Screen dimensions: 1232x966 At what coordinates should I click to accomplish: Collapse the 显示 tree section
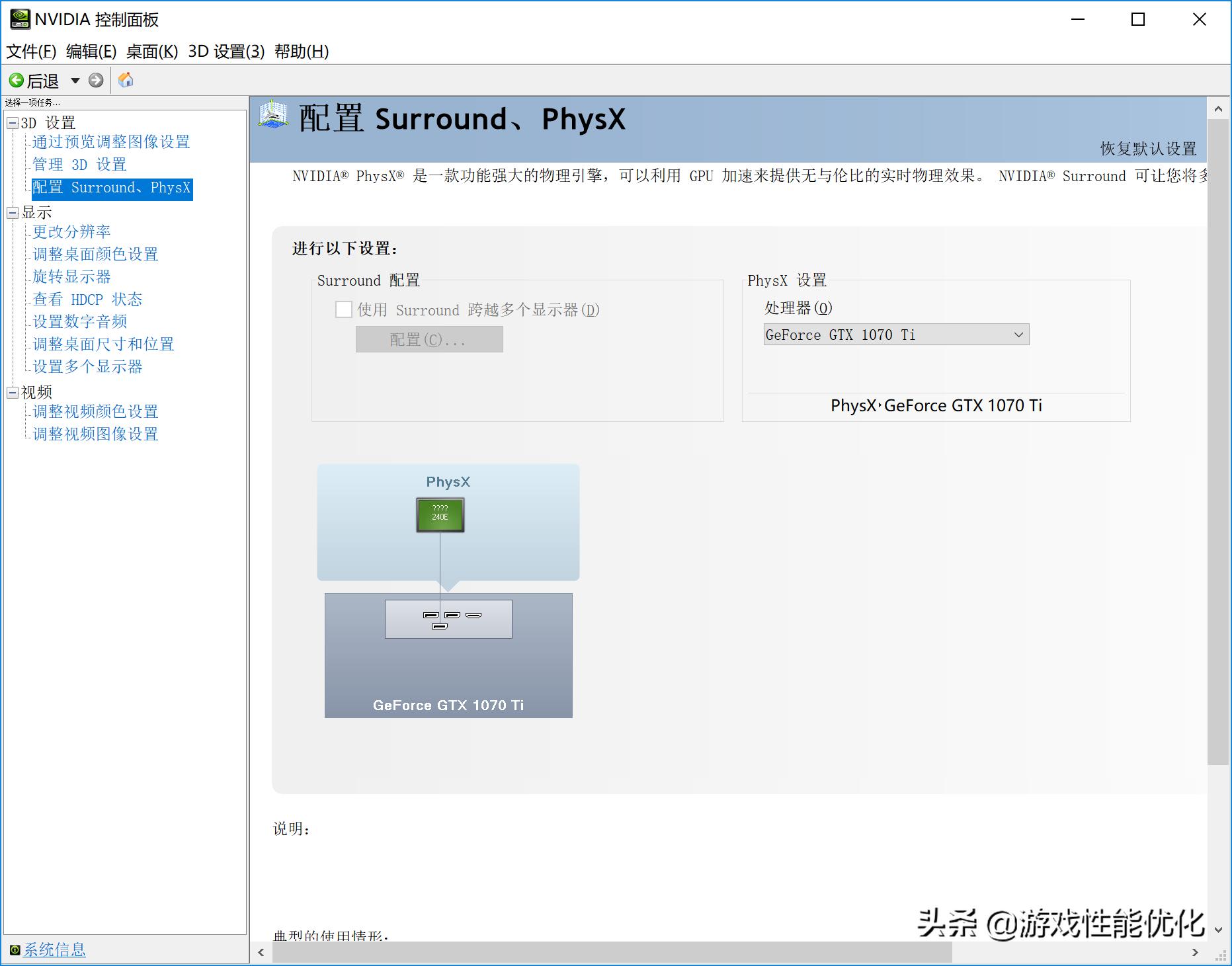11,212
